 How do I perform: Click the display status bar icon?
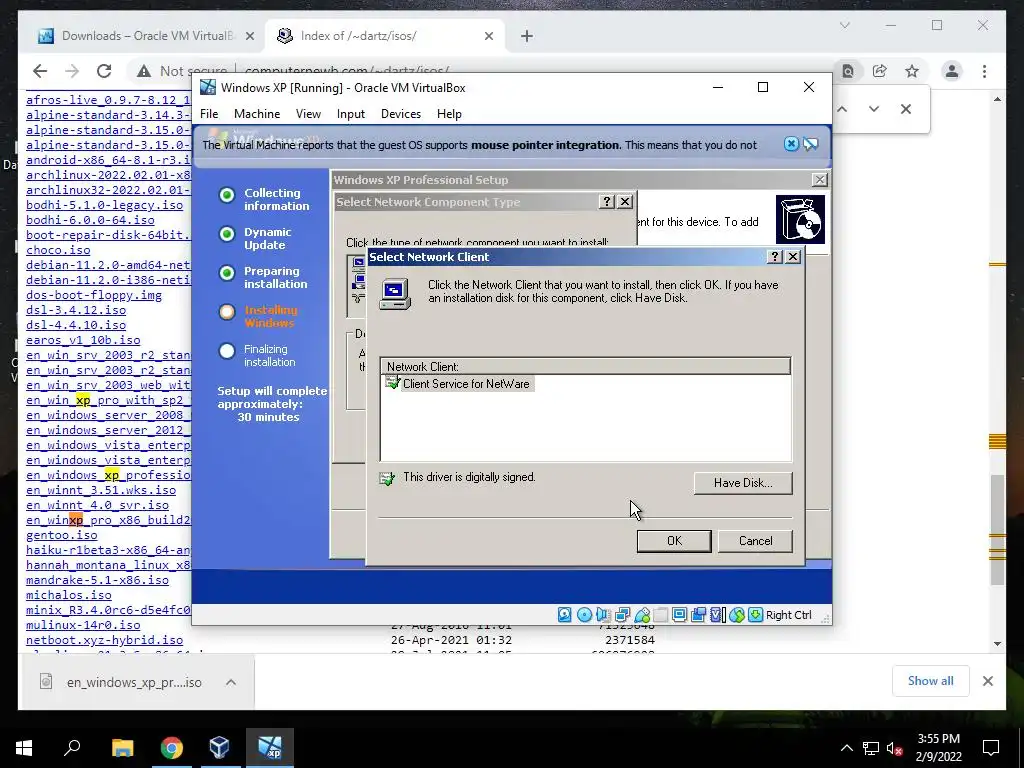pos(679,615)
